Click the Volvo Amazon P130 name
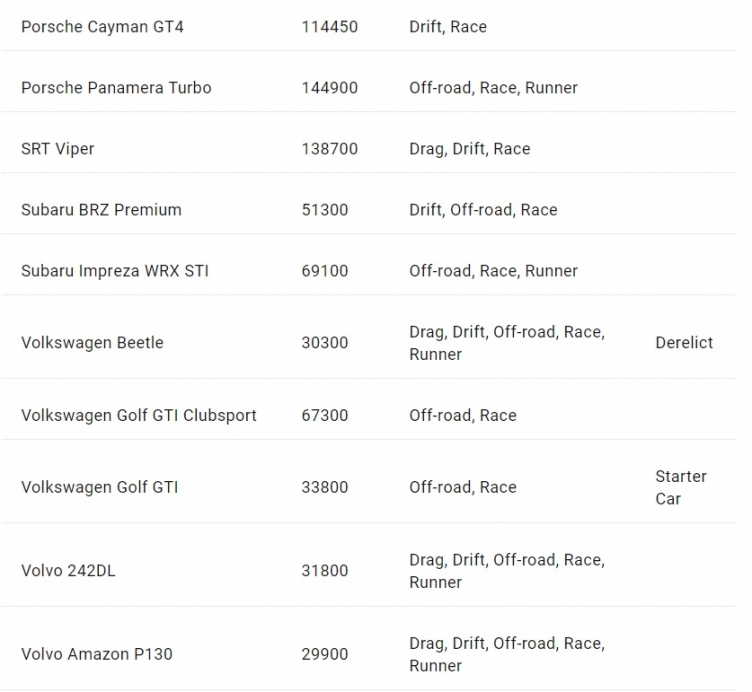 click(96, 654)
